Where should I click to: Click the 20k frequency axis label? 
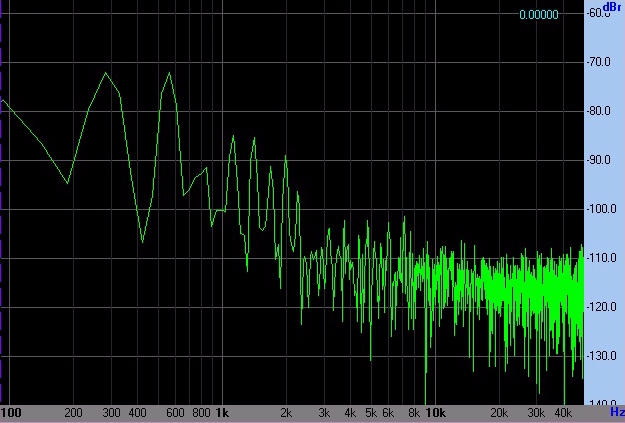click(x=499, y=413)
